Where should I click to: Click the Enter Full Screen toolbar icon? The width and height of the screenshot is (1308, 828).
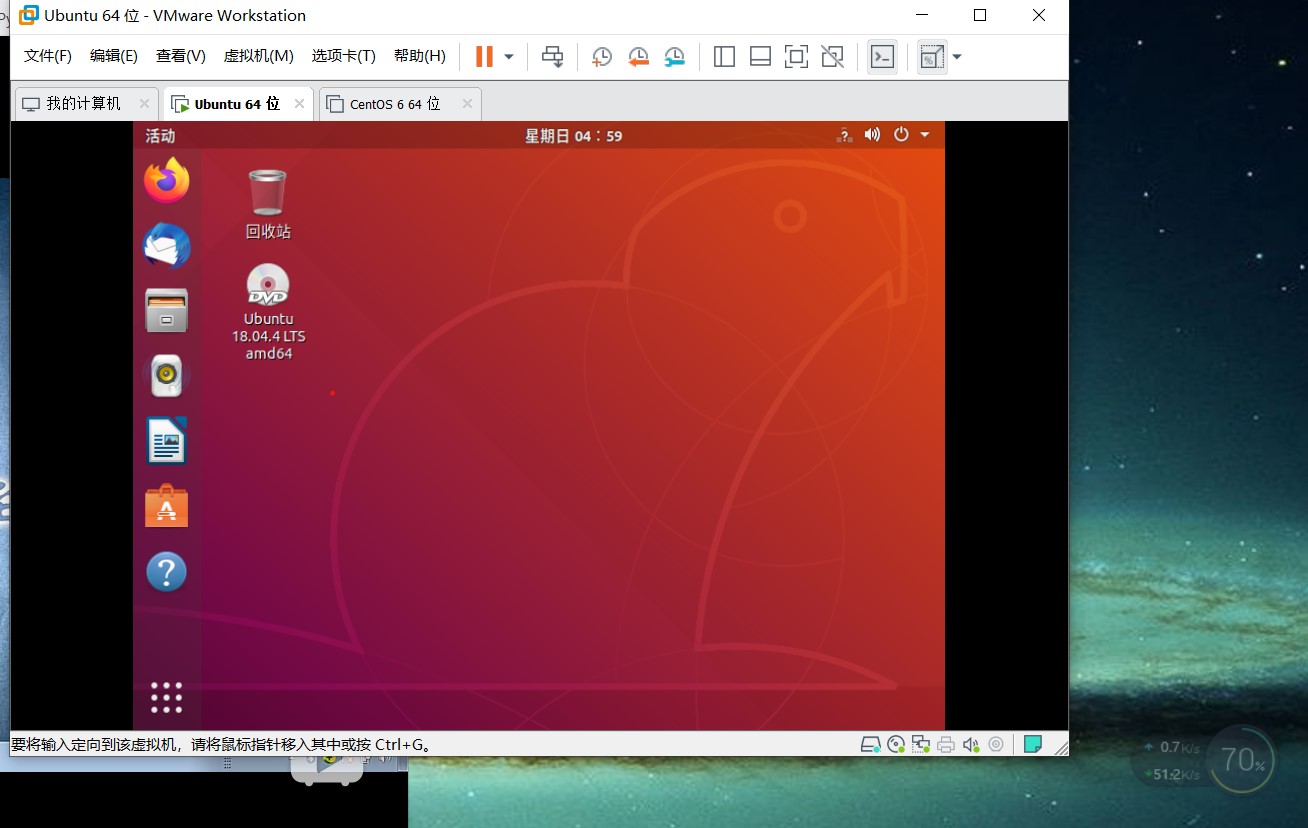[796, 57]
